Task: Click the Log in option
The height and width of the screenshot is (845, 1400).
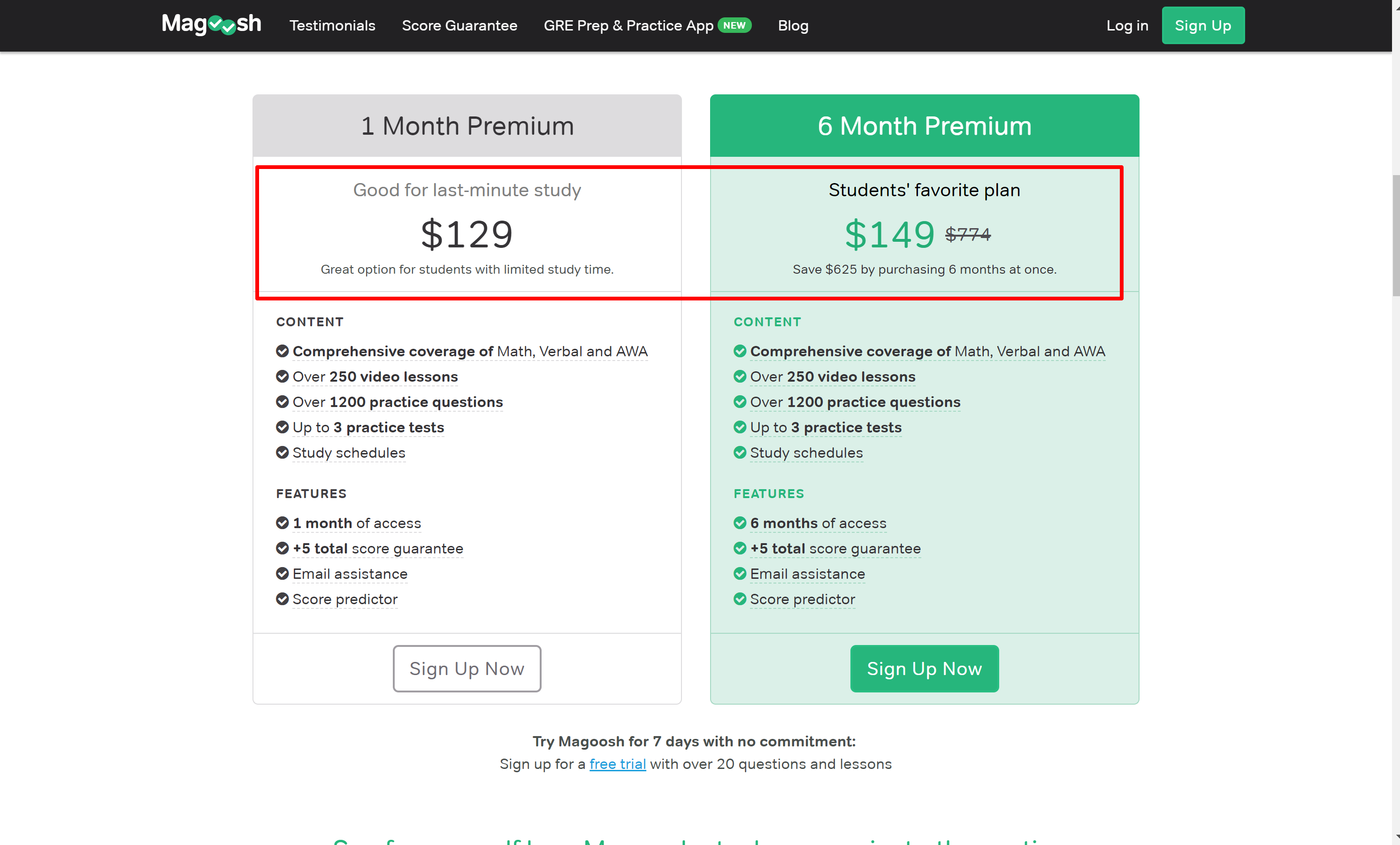Action: [1127, 25]
